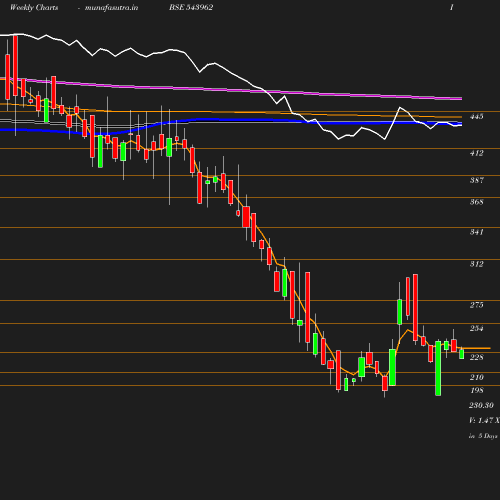Click the 228 price level label
Viewport: 500px width, 500px height.
click(477, 357)
